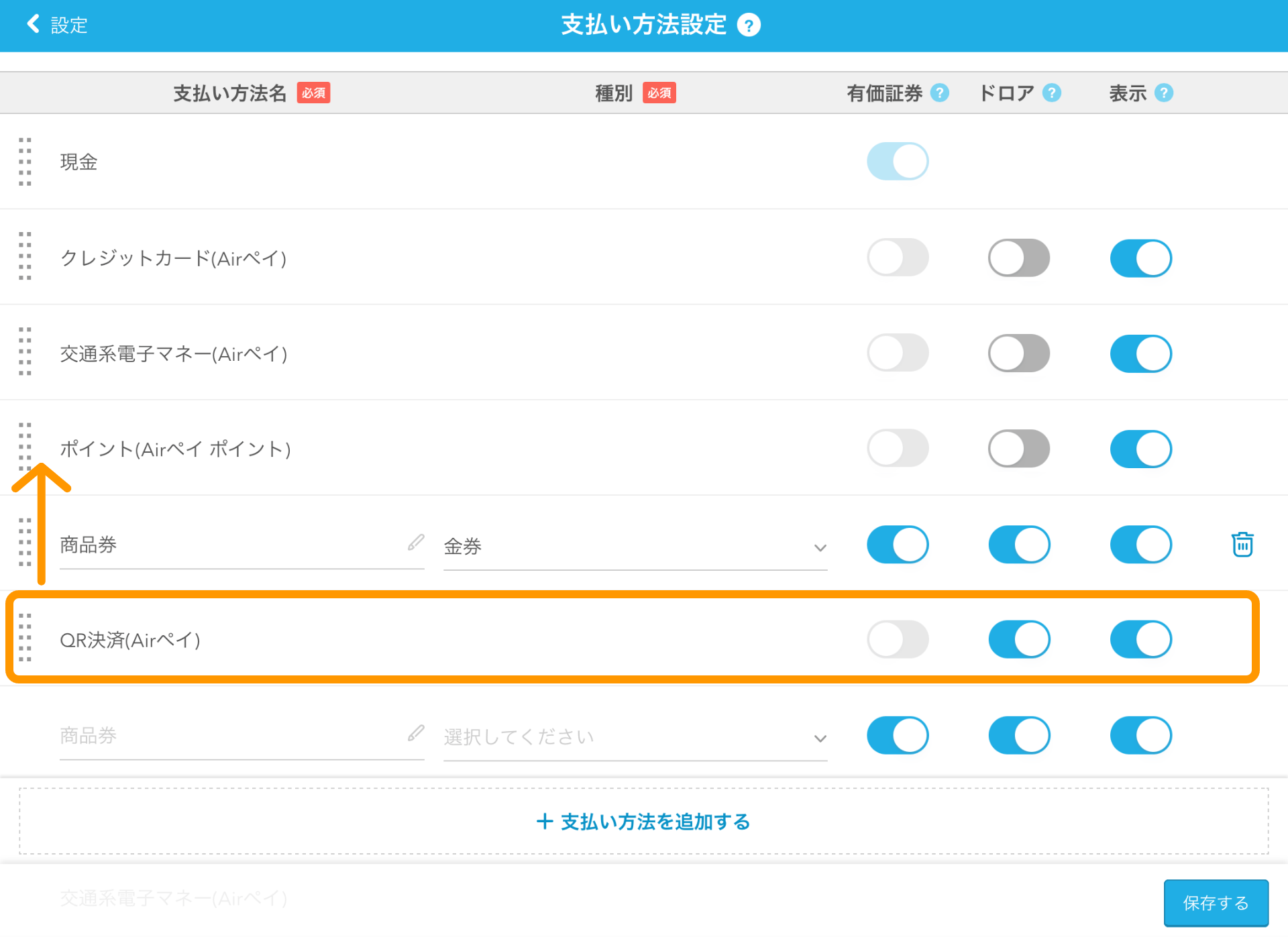Click the 有価証券 column help icon
The height and width of the screenshot is (939, 1288).
[x=940, y=93]
